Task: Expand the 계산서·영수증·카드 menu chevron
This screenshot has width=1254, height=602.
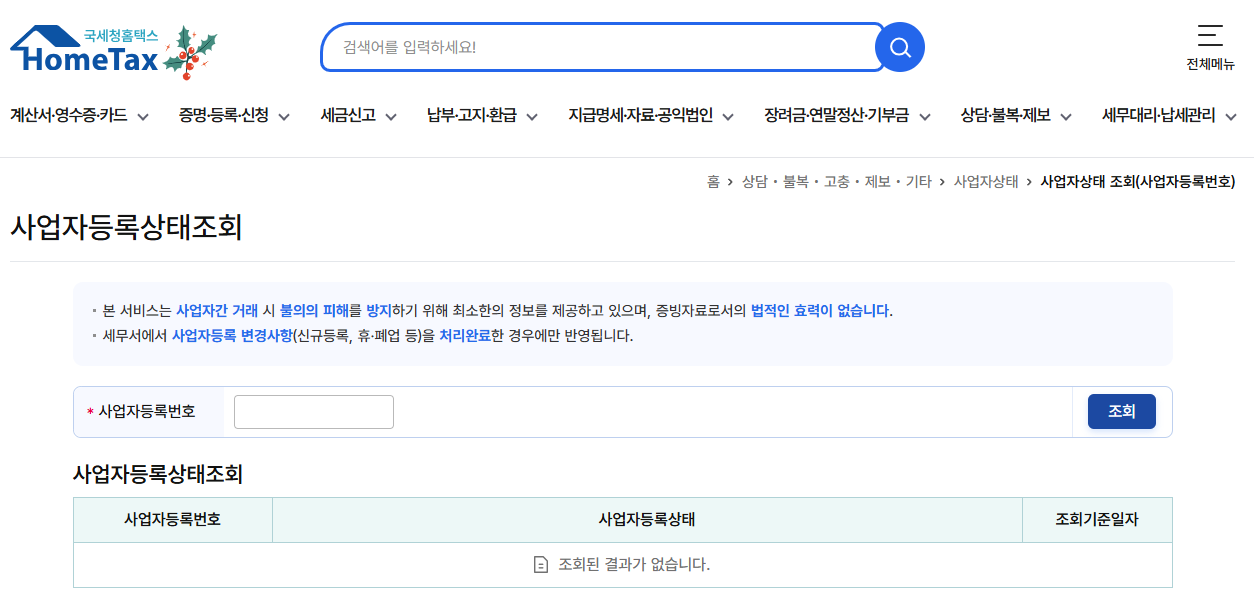Action: pos(143,116)
